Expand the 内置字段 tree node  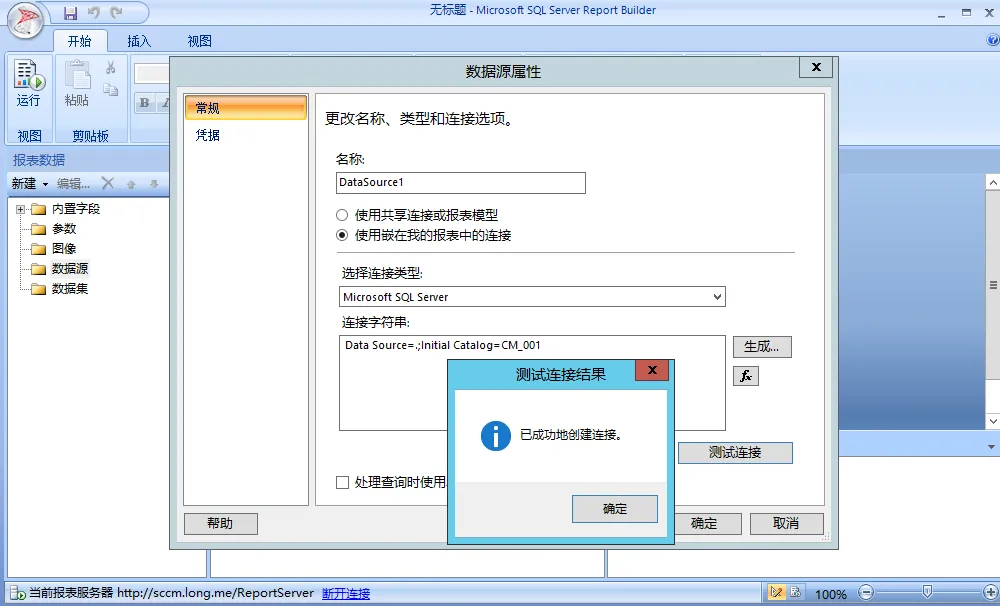(x=20, y=209)
